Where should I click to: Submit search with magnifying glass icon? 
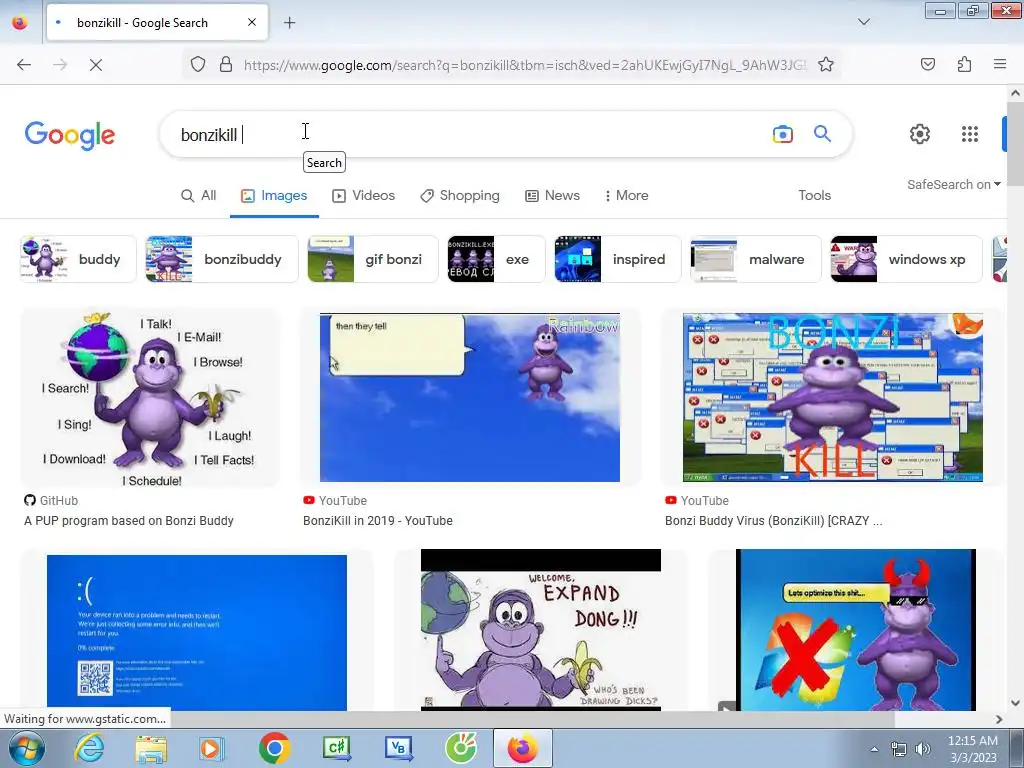coord(822,134)
